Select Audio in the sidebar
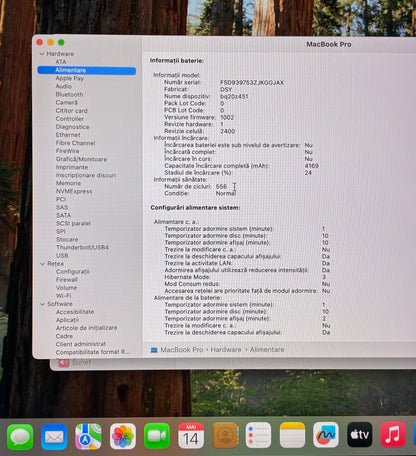The height and width of the screenshot is (456, 416). [63, 86]
